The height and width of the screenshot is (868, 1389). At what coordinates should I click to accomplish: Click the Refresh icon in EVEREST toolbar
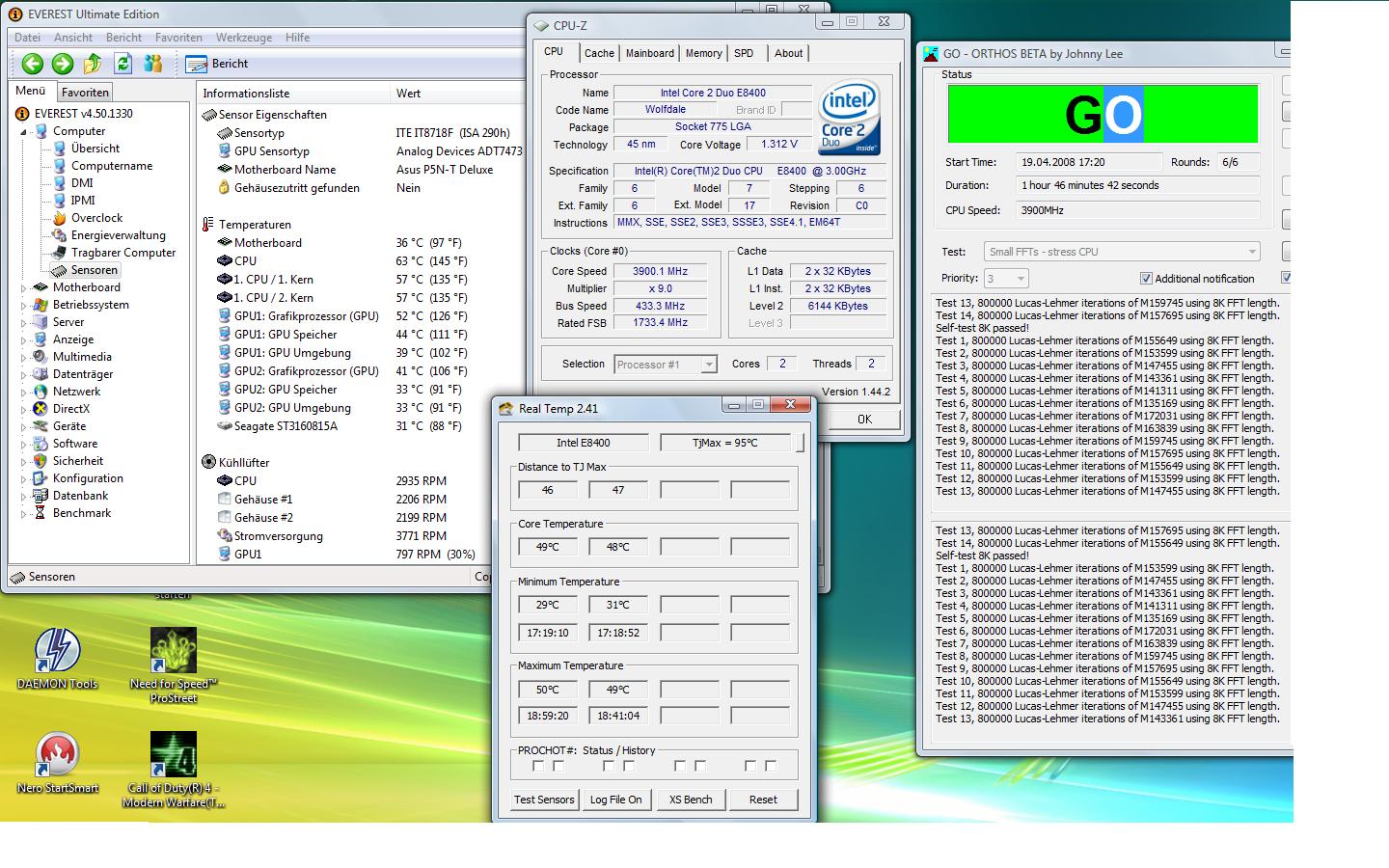point(123,64)
